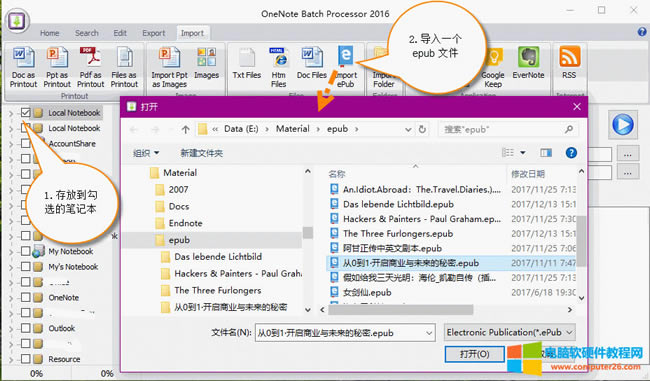The width and height of the screenshot is (650, 381).
Task: Open the address bar history dropdown
Action: pyautogui.click(x=408, y=129)
